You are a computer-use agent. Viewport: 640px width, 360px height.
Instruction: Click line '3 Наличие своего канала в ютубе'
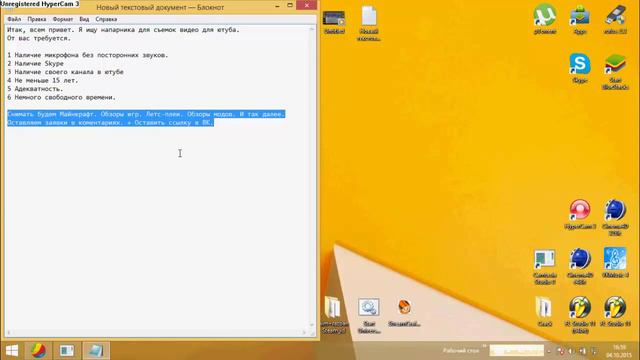click(65, 72)
